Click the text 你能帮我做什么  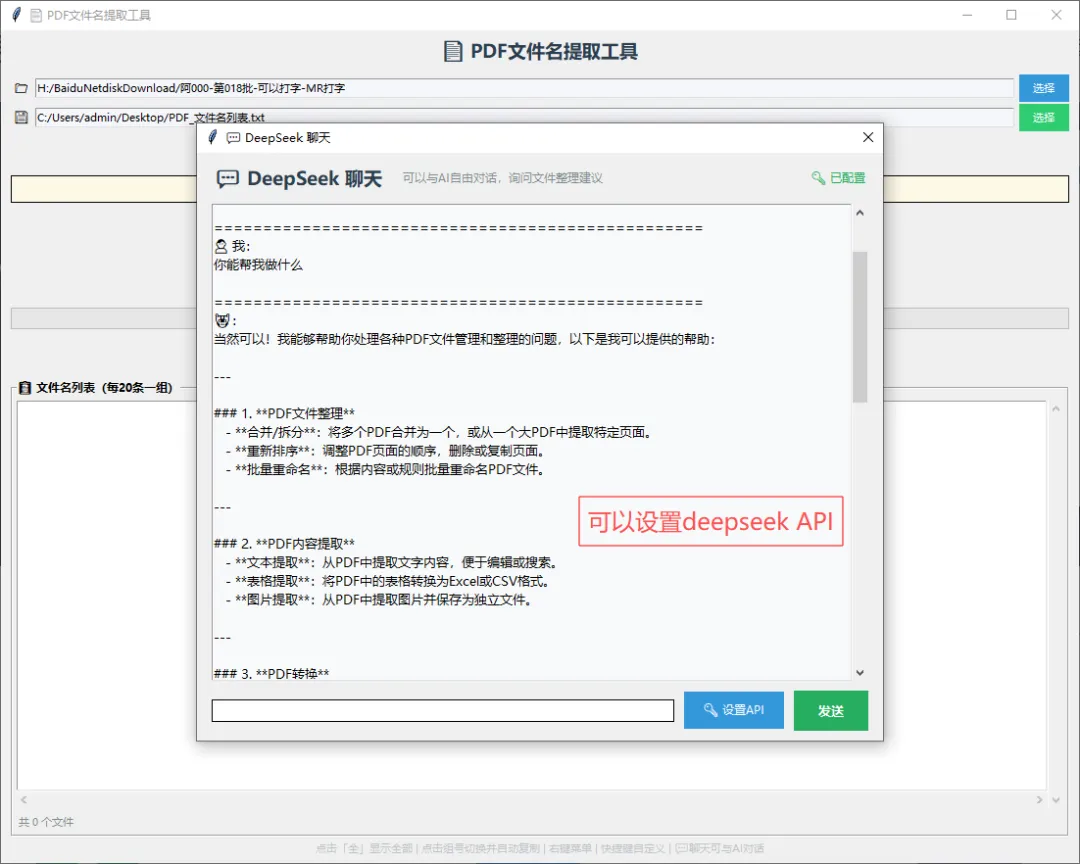(258, 265)
